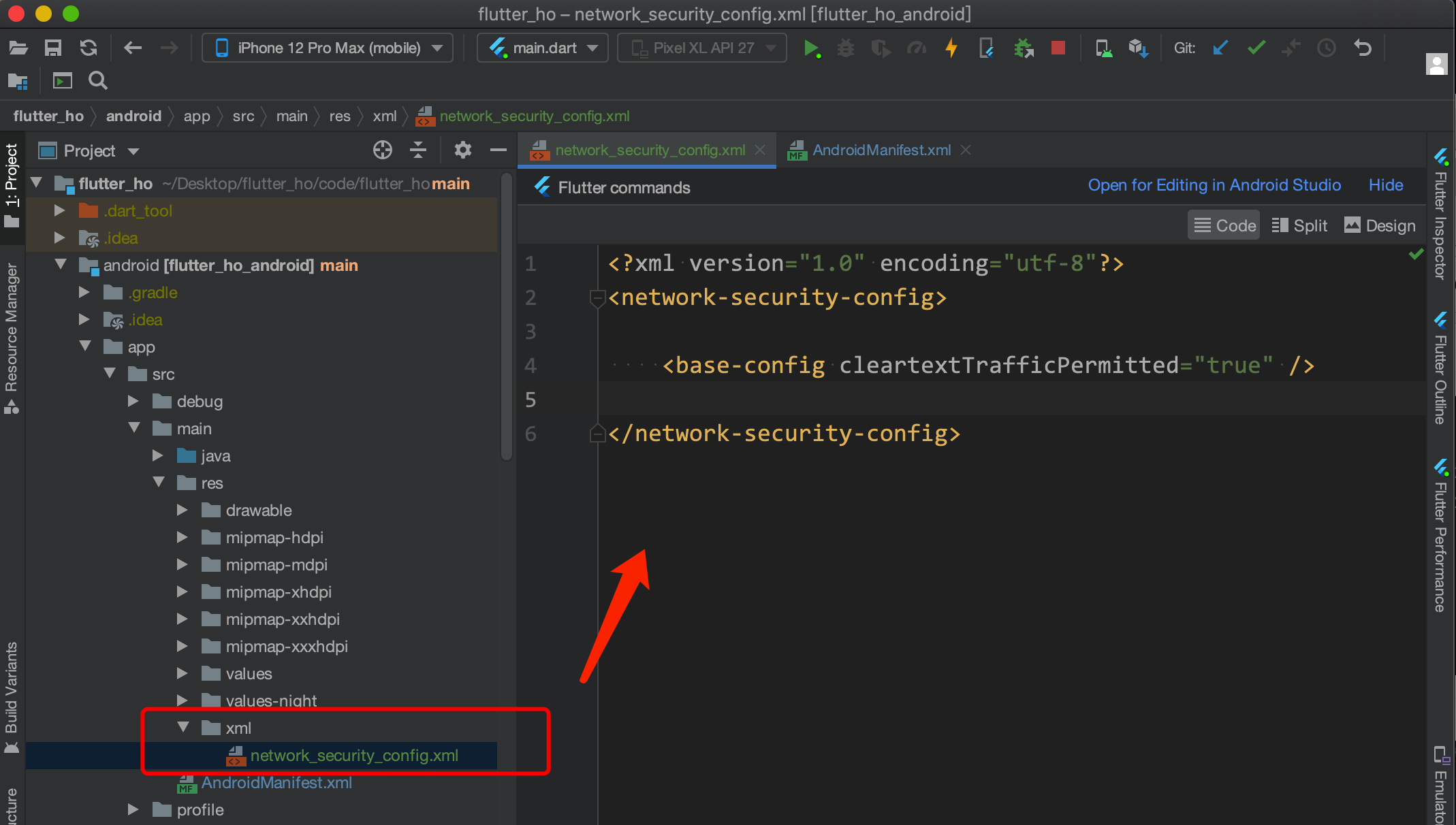
Task: Click the Save All icon
Action: (52, 48)
